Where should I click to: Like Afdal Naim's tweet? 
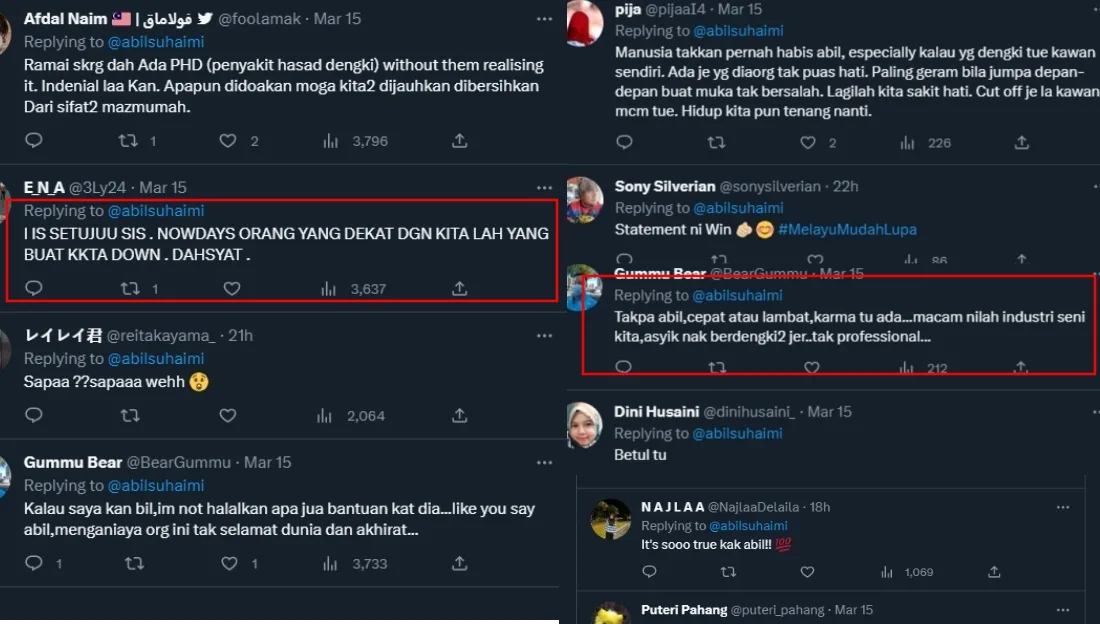[x=229, y=141]
